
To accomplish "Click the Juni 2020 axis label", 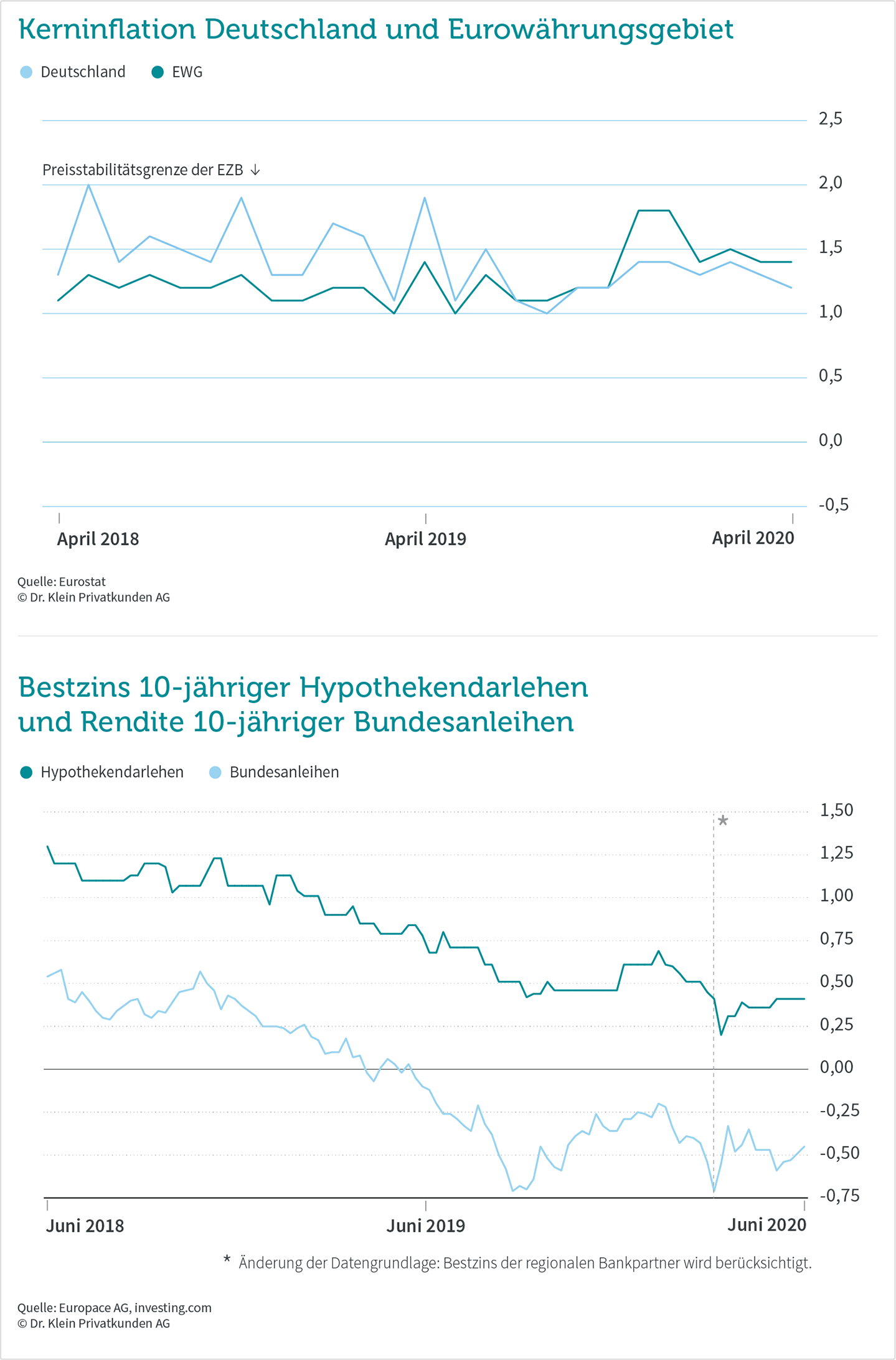I will (767, 1225).
